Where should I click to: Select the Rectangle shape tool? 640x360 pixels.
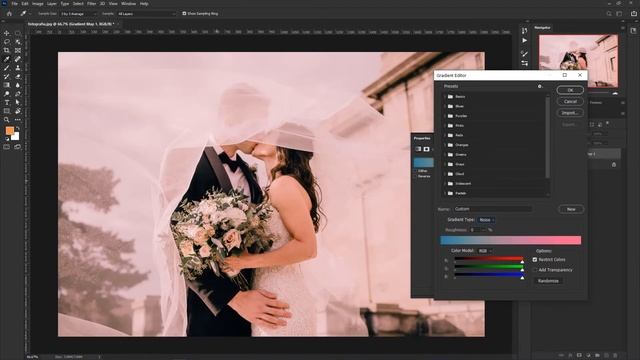[7, 111]
